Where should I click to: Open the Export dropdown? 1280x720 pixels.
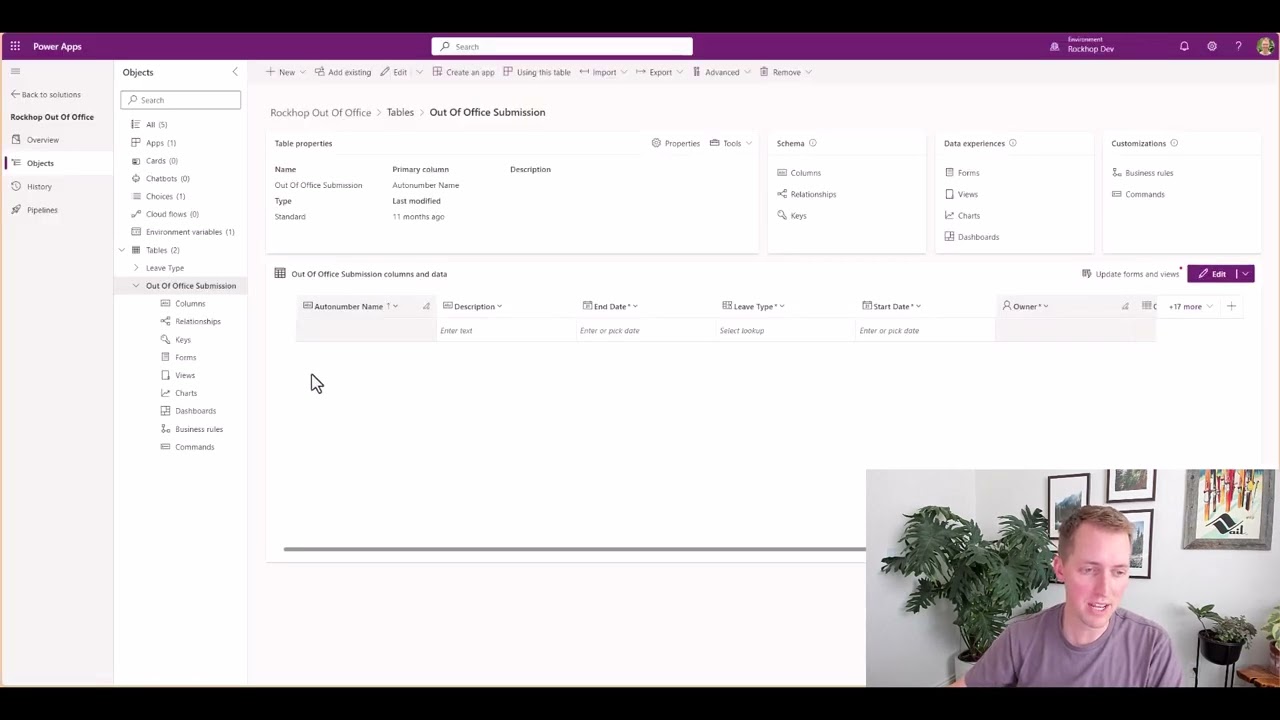[x=659, y=72]
